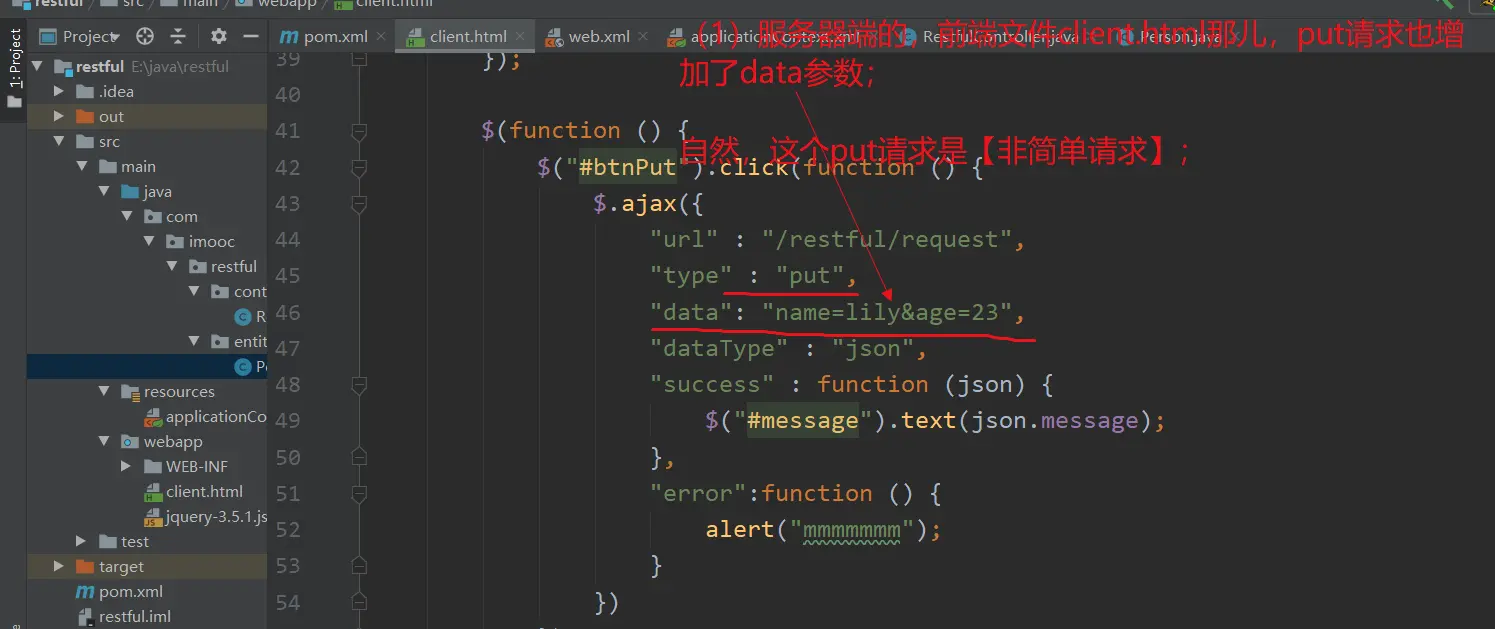1495x629 pixels.
Task: Toggle the code fold marker at line 50
Action: coord(359,457)
